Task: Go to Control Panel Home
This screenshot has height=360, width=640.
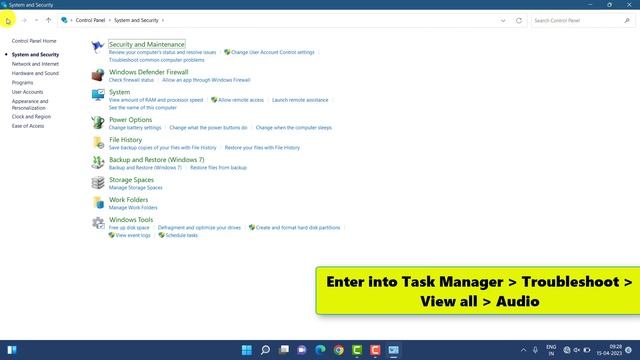Action: [x=34, y=41]
